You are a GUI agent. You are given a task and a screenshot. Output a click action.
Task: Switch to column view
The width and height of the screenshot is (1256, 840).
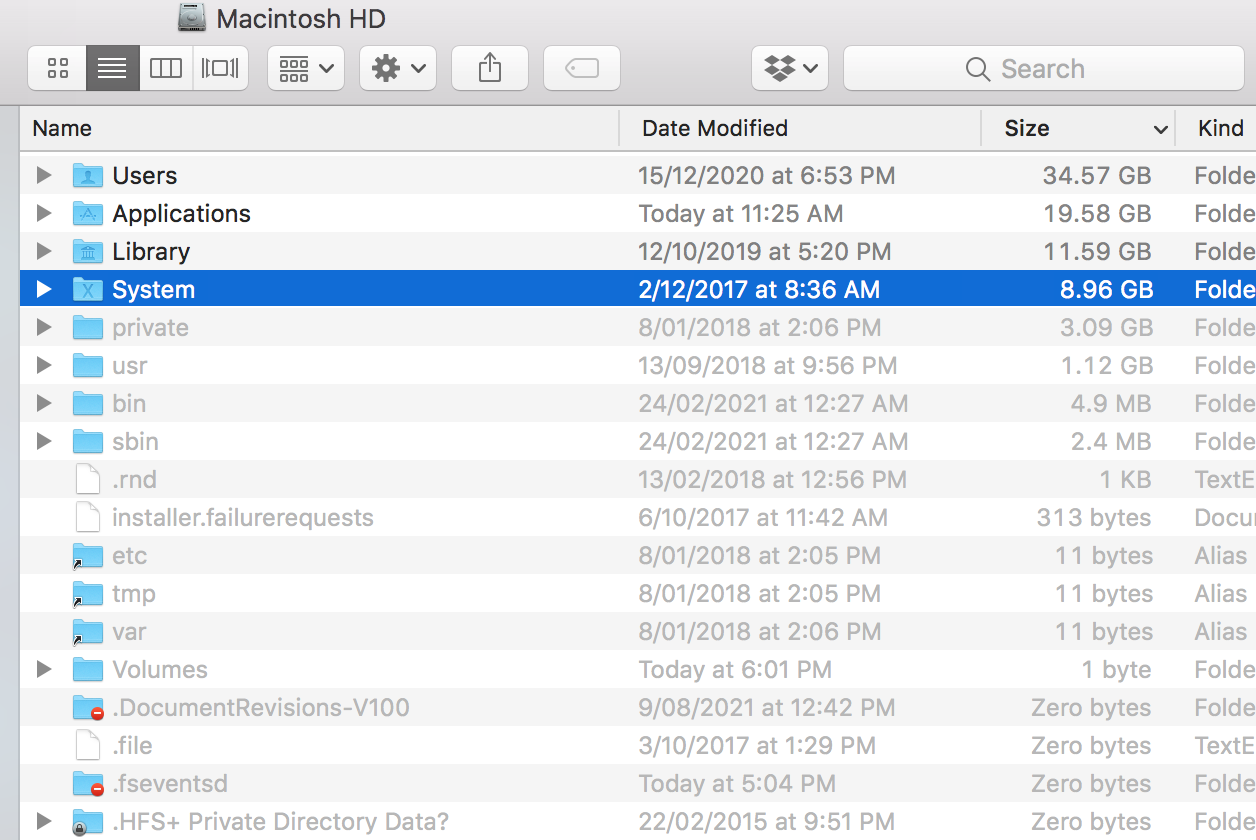[x=166, y=69]
